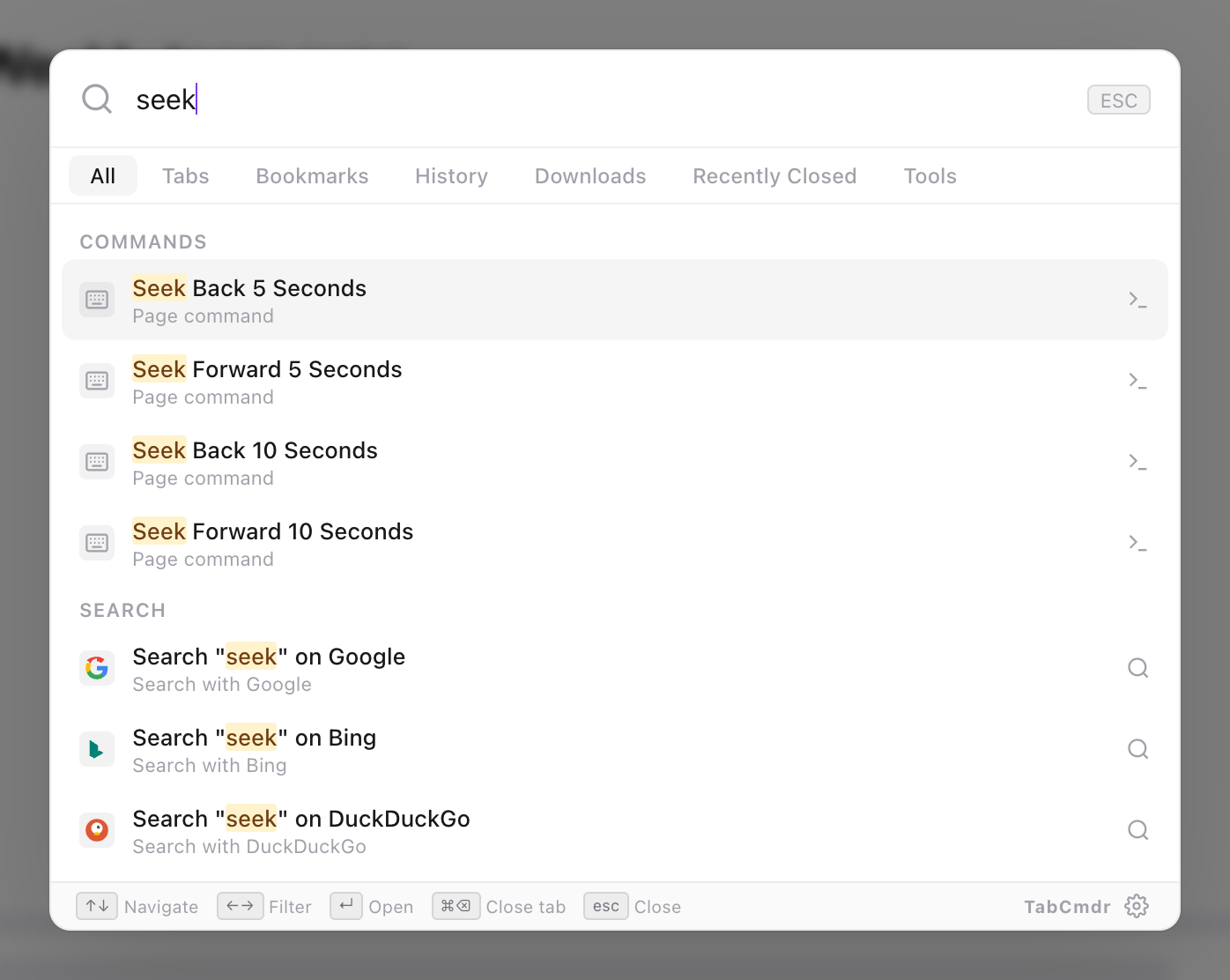This screenshot has width=1230, height=980.
Task: Run the Seek Back 10 Seconds command
Action: 615,462
